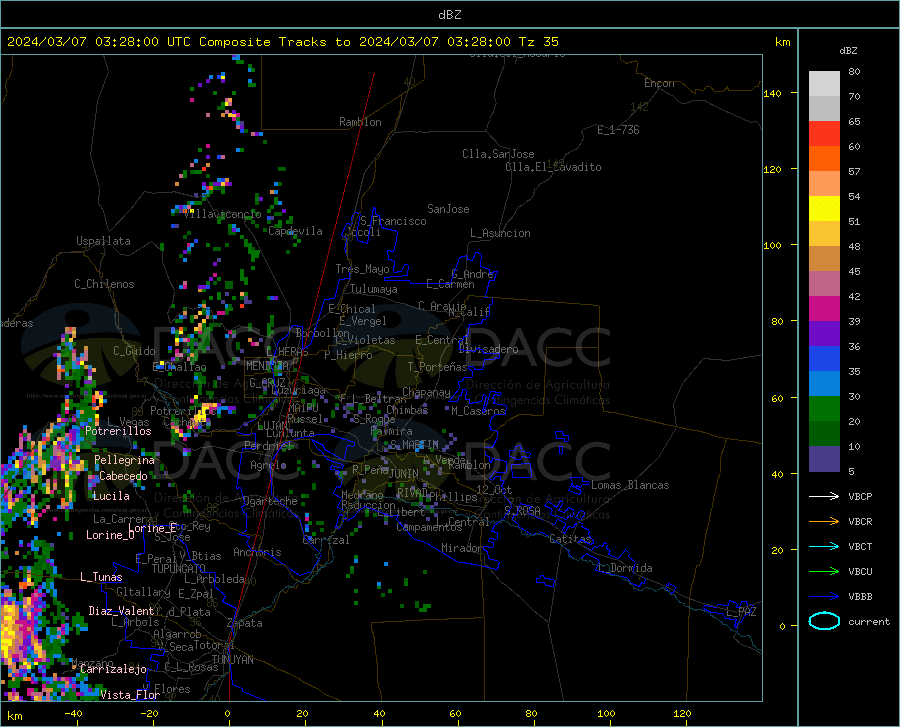This screenshot has width=900, height=727.
Task: Click the 'Divisadero' map label
Action: (x=488, y=349)
